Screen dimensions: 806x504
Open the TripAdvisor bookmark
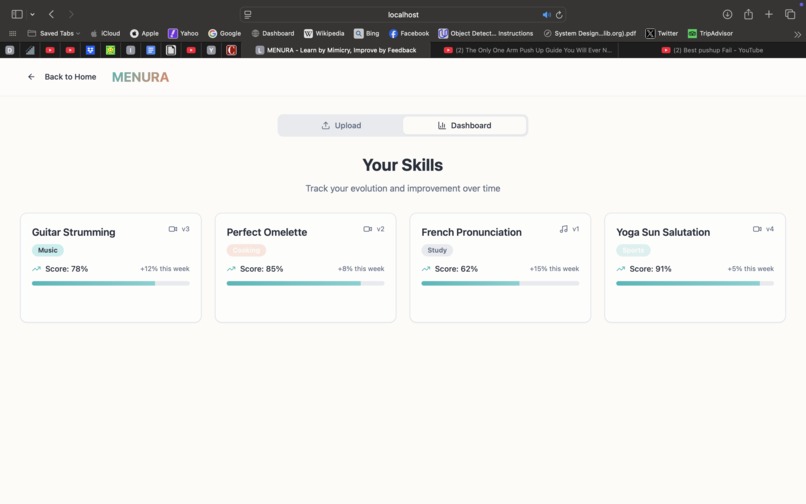click(710, 33)
